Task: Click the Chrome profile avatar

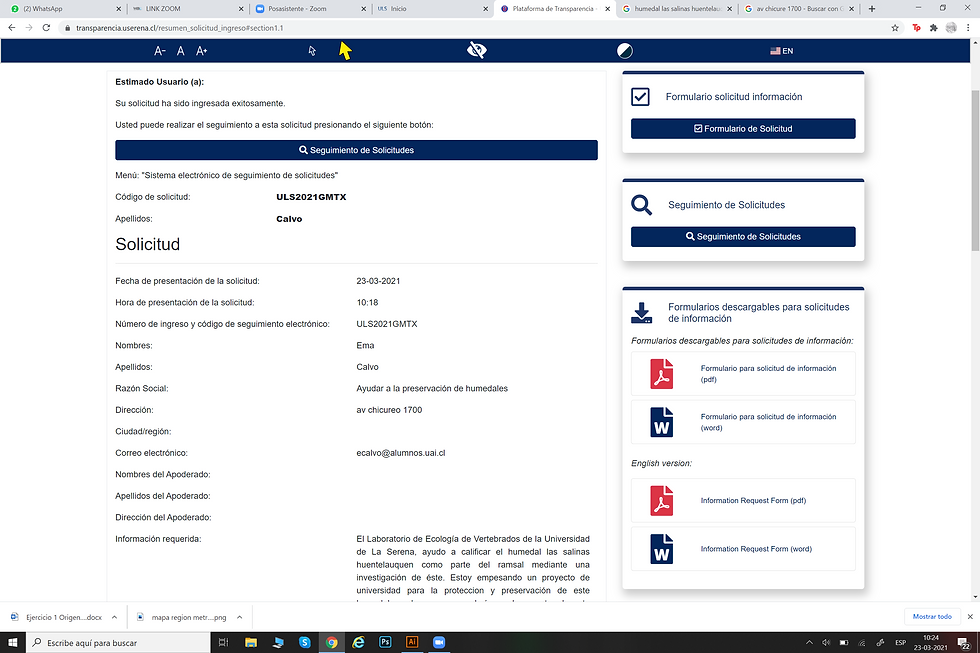Action: [951, 27]
